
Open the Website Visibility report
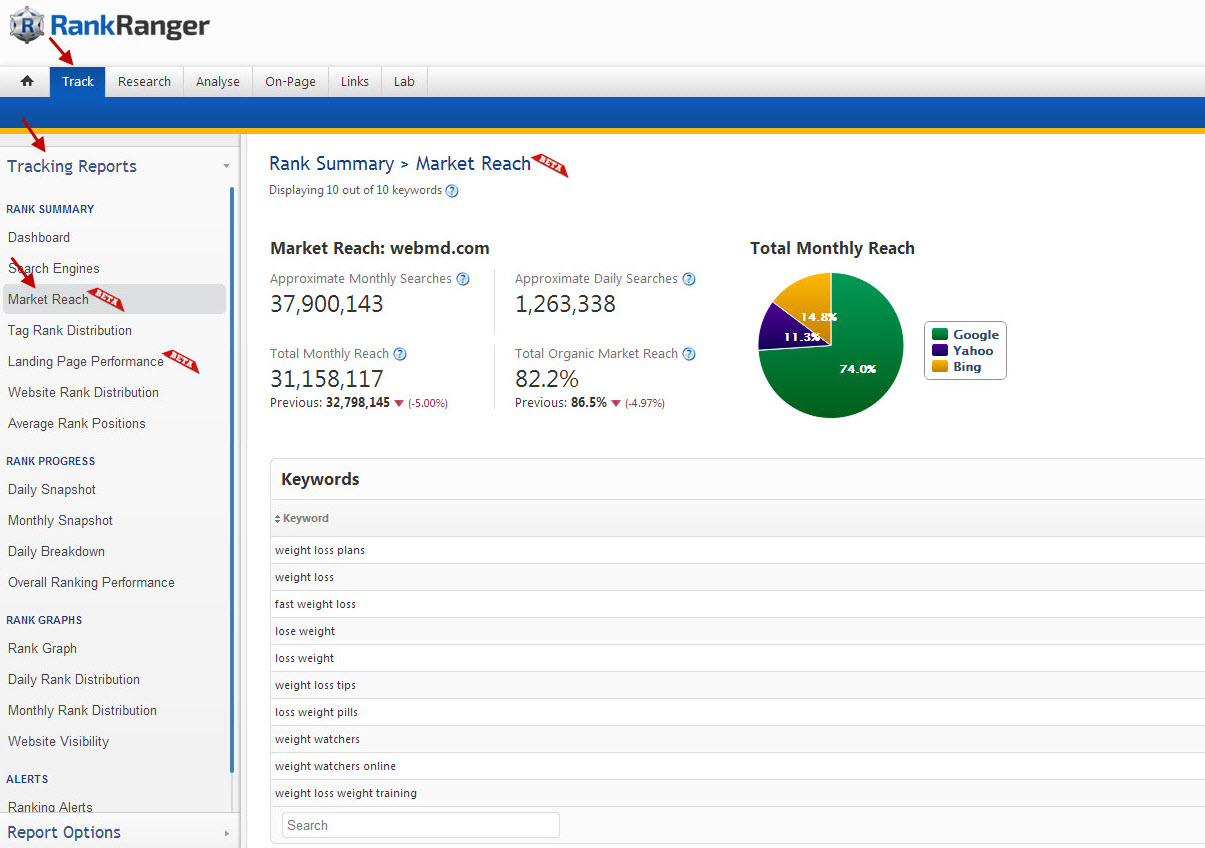(58, 741)
